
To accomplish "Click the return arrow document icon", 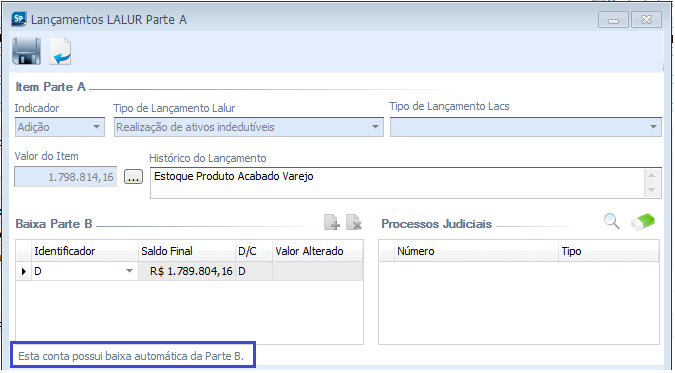I will tap(60, 51).
